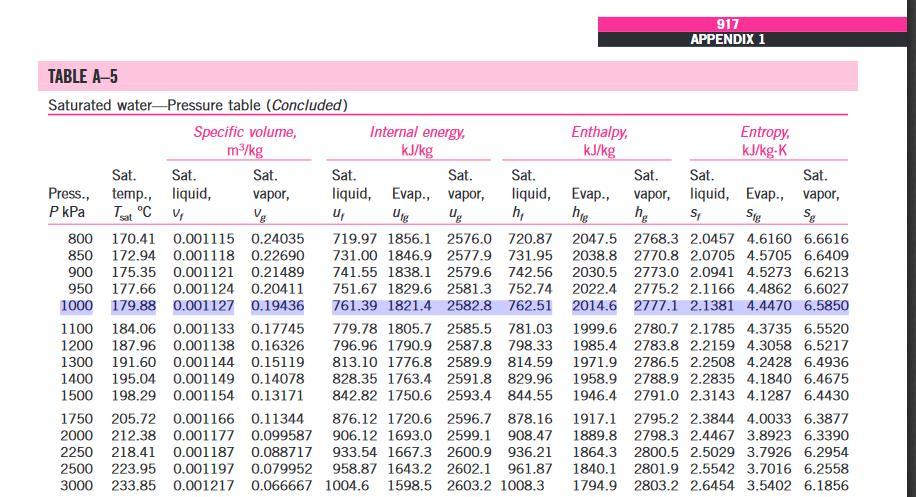Click the Sat. temp. column header

tap(132, 193)
